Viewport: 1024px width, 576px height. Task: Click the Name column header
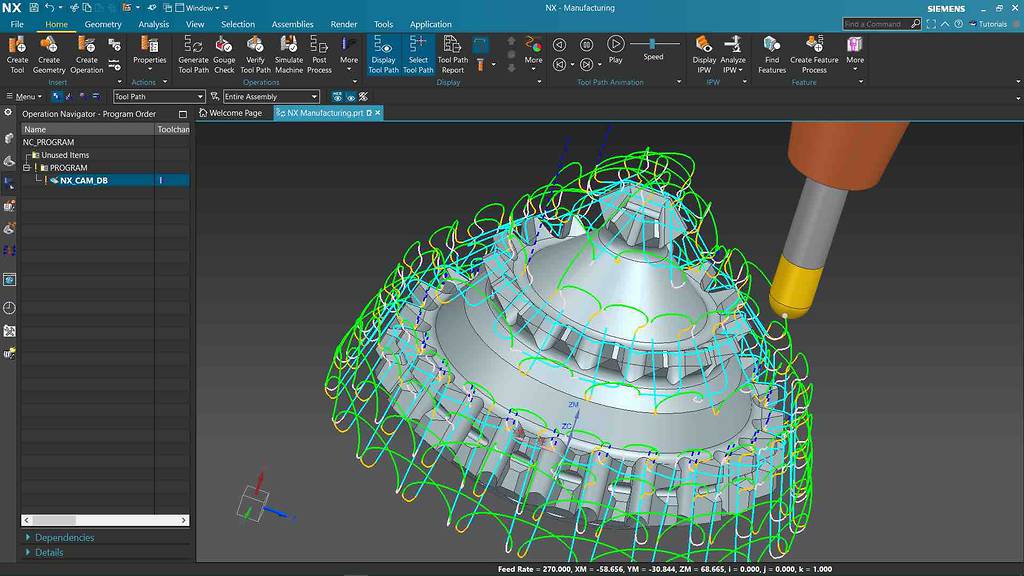click(x=88, y=129)
